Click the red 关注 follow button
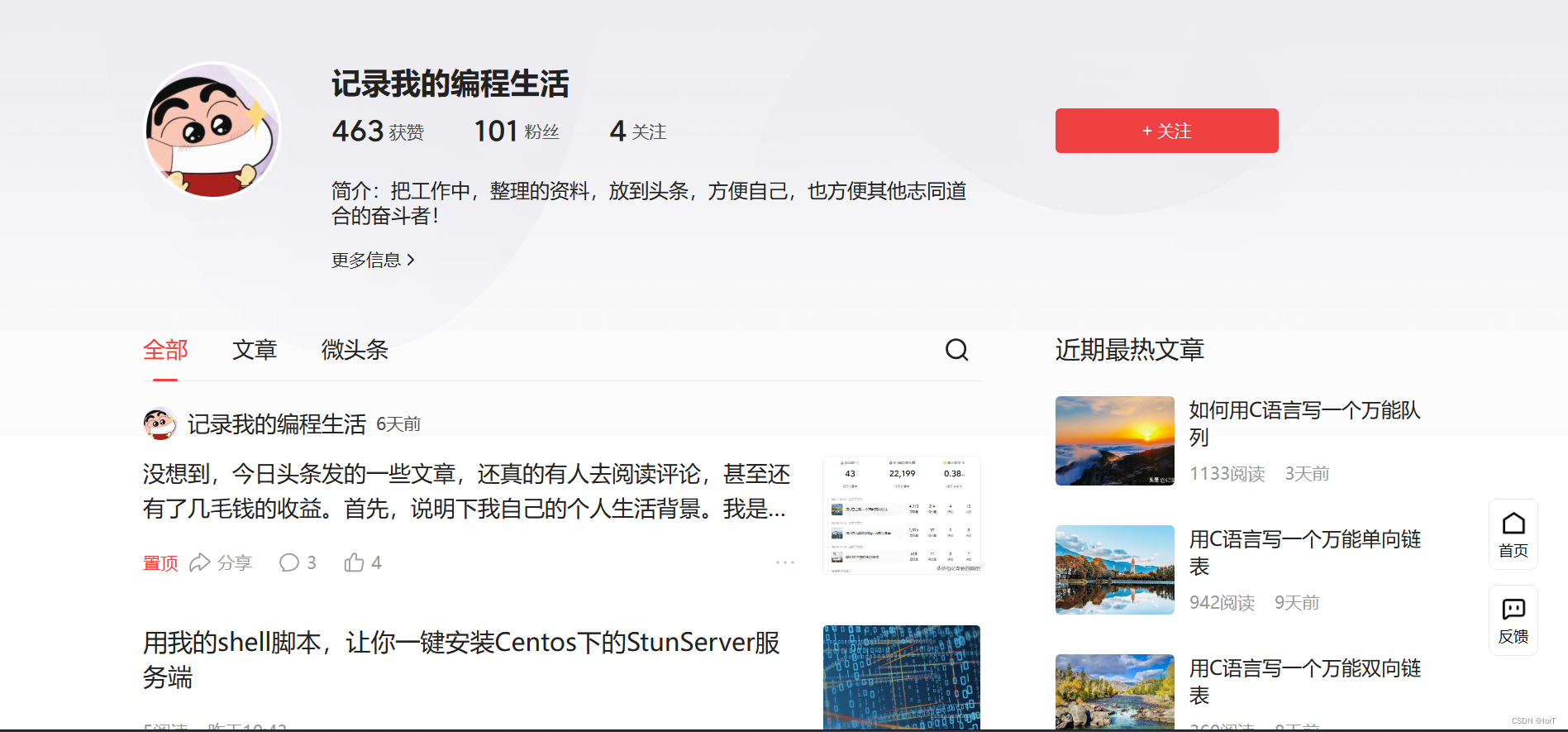 click(1166, 131)
